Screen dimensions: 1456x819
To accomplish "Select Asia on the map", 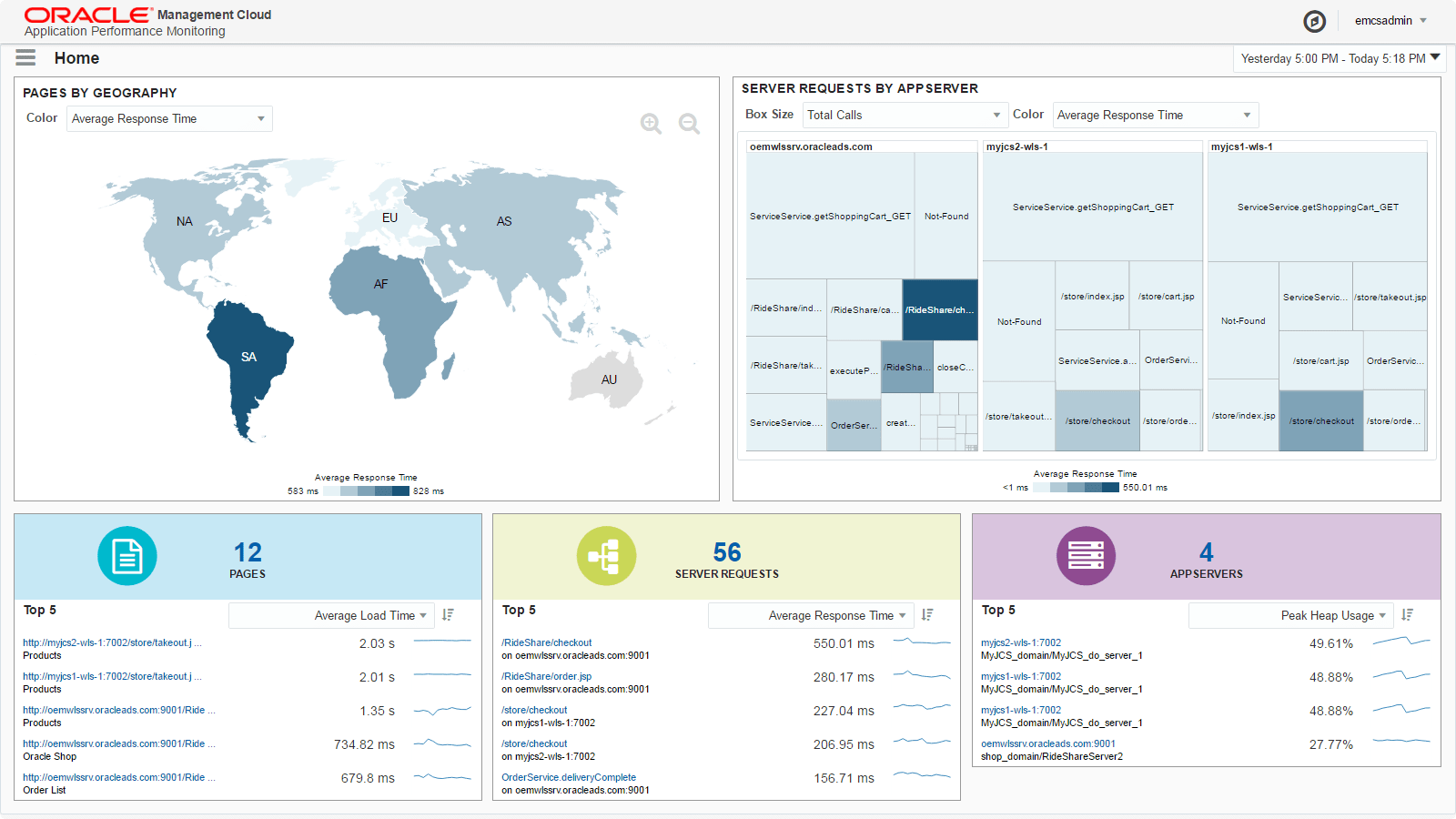I will [x=504, y=221].
